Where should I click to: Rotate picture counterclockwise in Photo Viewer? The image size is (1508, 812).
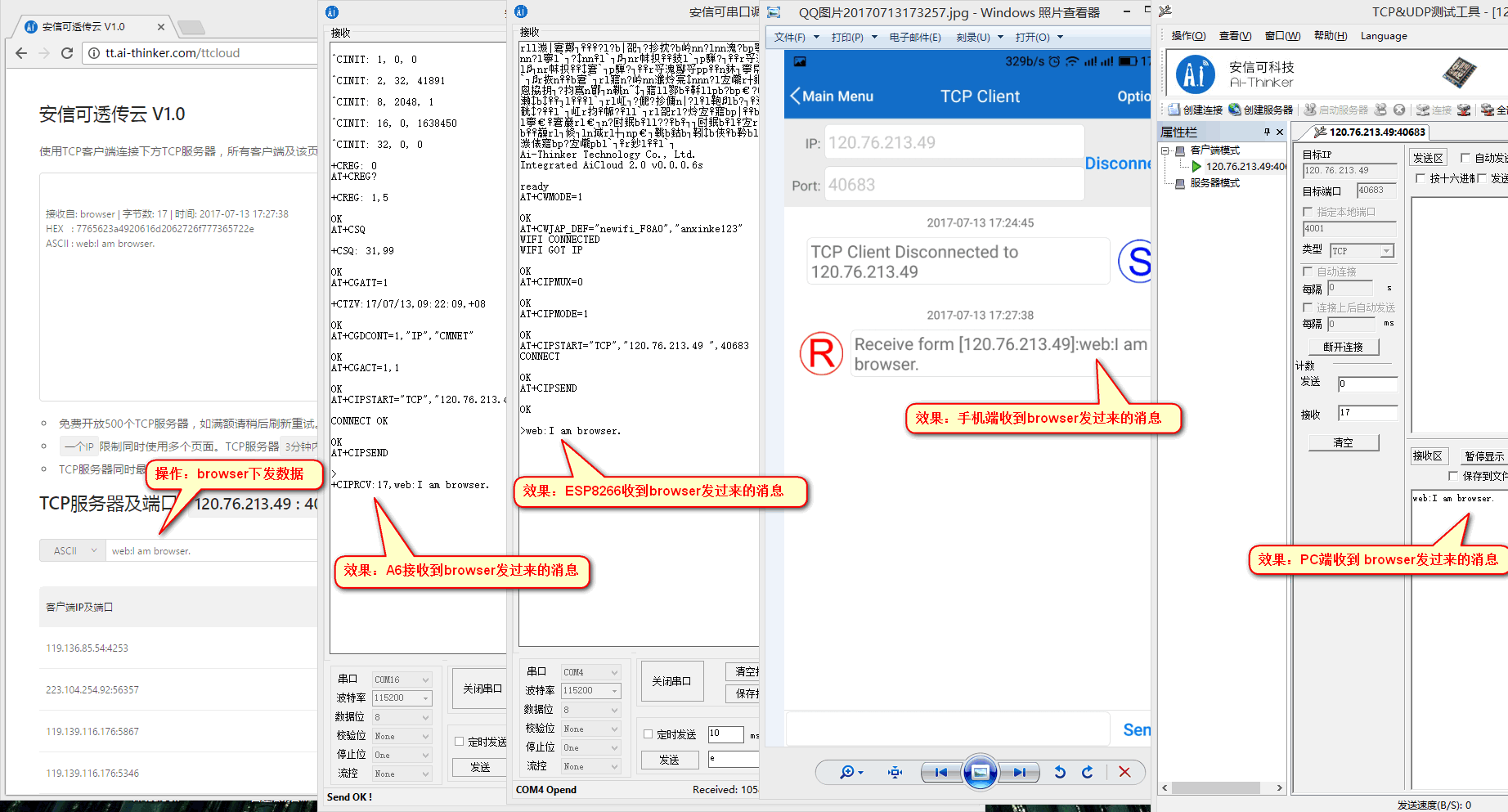pyautogui.click(x=1060, y=772)
